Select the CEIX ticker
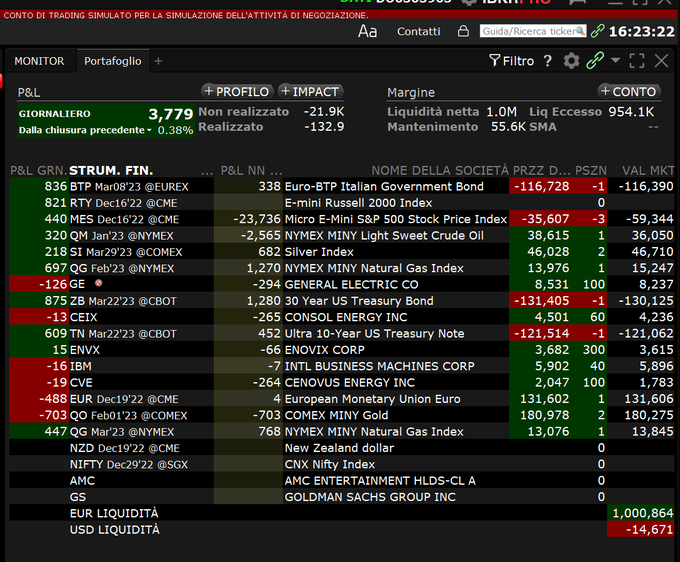The width and height of the screenshot is (680, 562). point(84,317)
